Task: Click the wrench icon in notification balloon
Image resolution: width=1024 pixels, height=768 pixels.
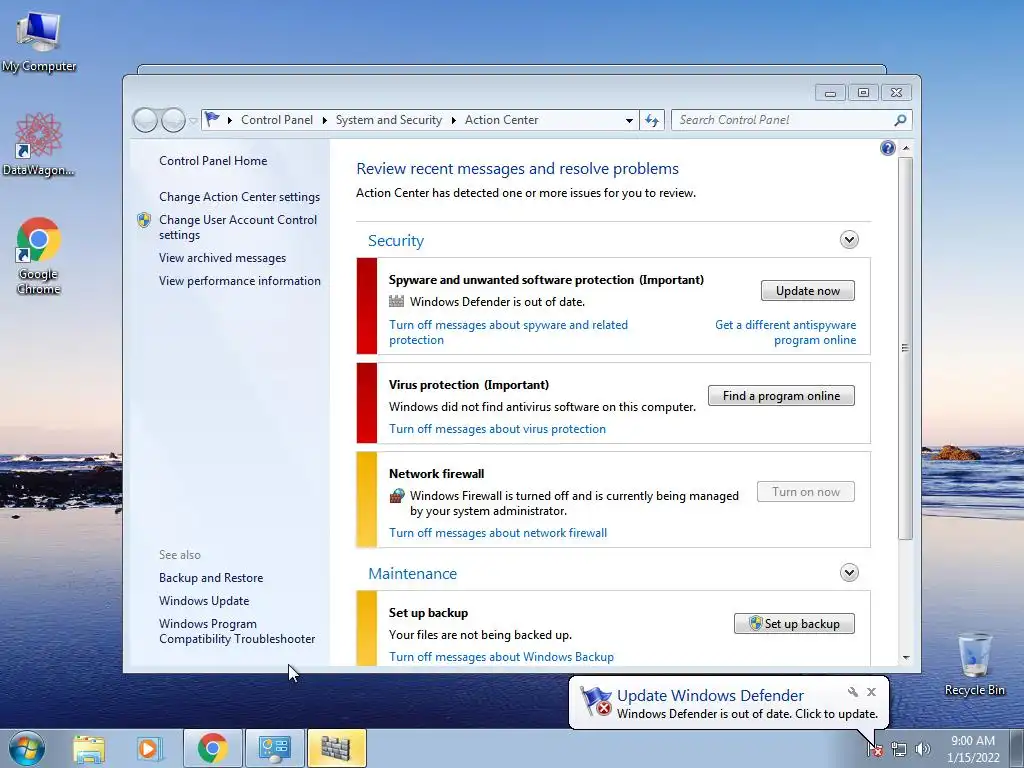Action: point(852,692)
